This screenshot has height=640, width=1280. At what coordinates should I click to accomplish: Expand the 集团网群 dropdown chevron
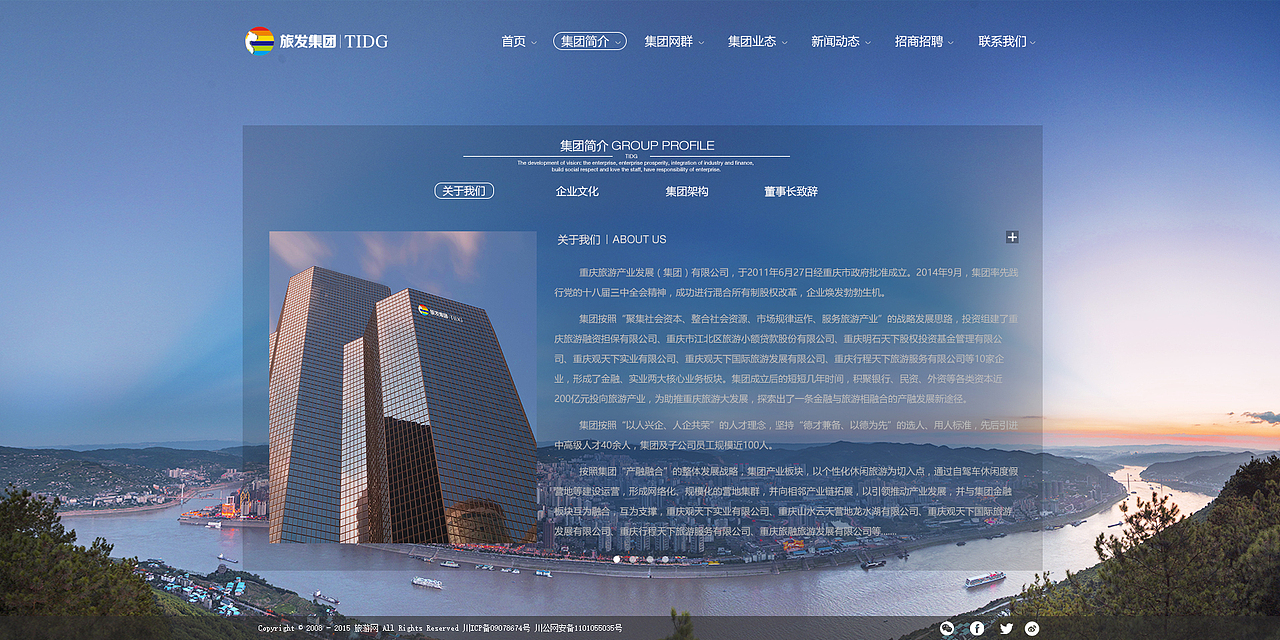coord(700,42)
